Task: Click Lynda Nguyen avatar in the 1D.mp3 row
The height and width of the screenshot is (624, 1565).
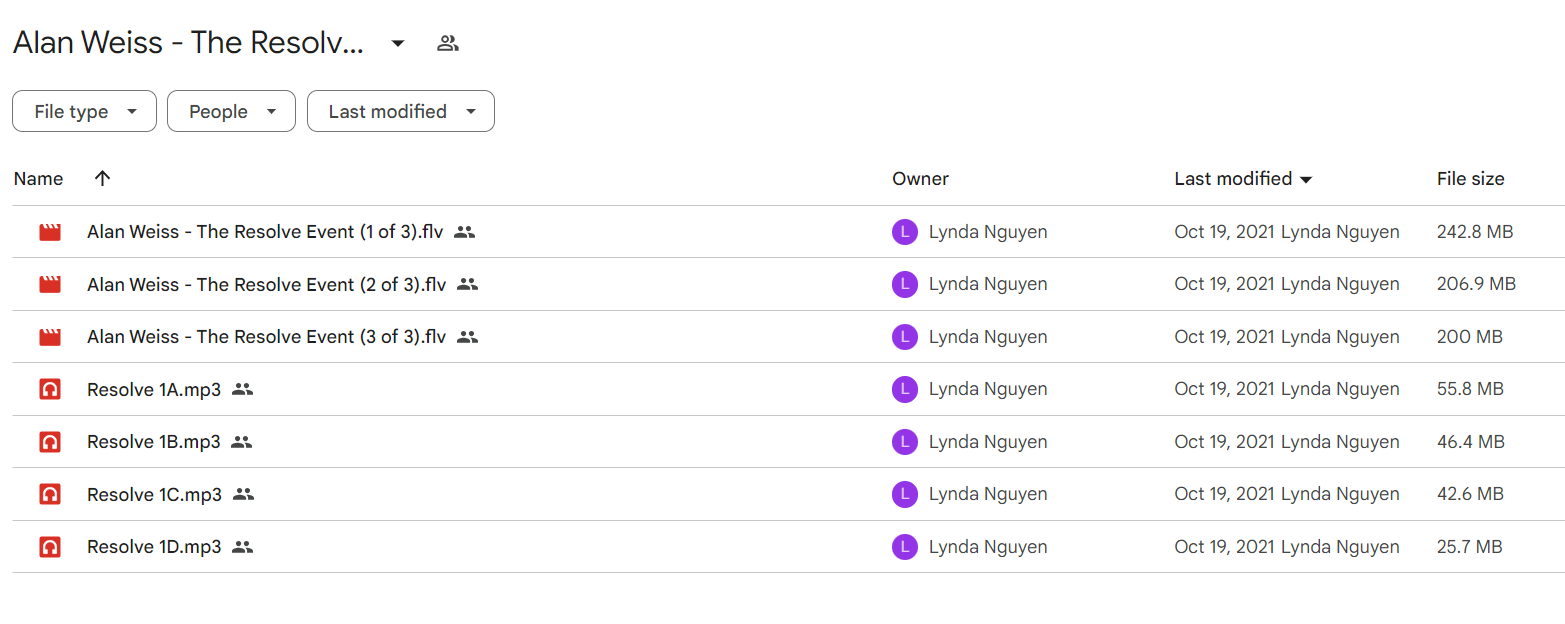Action: [x=904, y=547]
